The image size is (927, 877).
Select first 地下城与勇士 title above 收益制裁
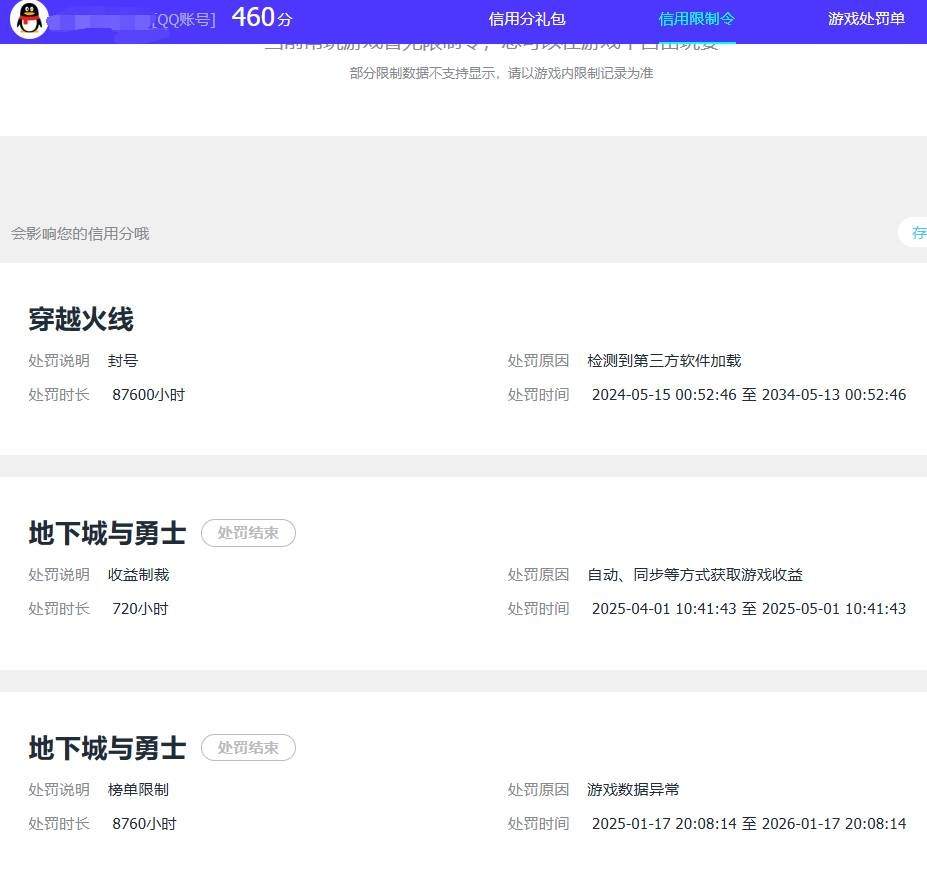[108, 533]
